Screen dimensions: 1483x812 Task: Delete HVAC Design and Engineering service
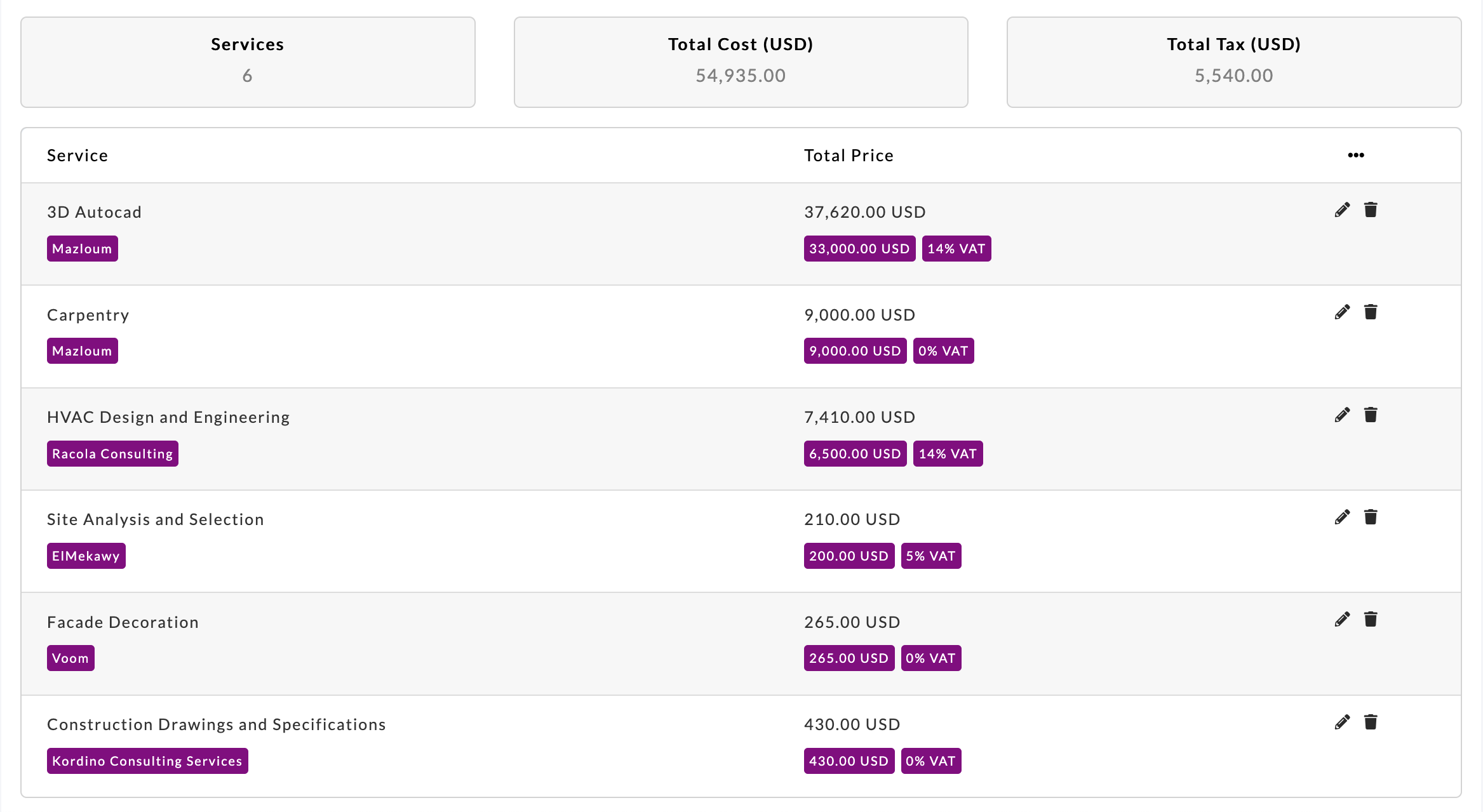[x=1371, y=415]
